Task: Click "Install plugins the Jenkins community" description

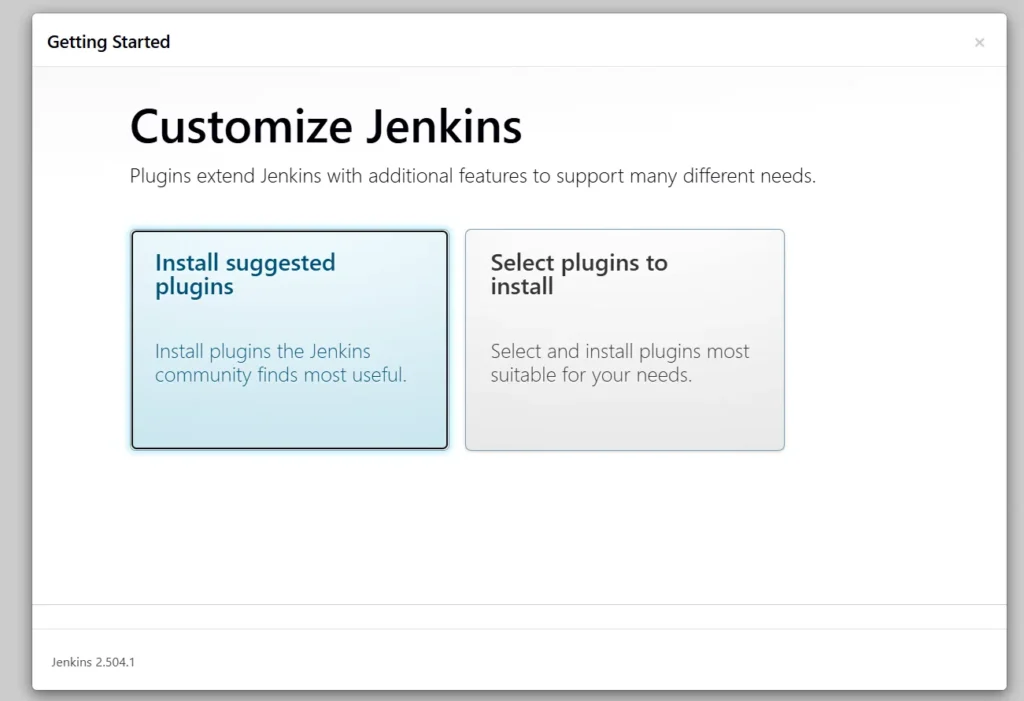Action: pos(280,364)
